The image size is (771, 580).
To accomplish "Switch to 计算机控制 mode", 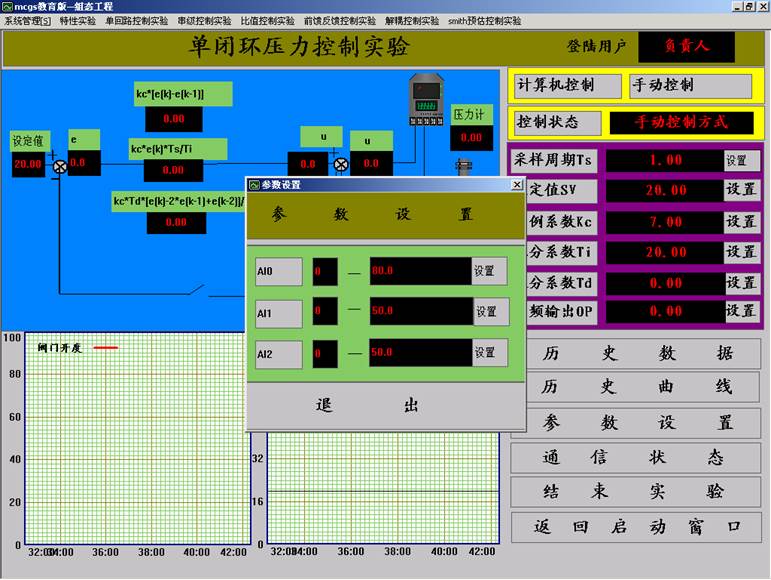I will click(565, 86).
